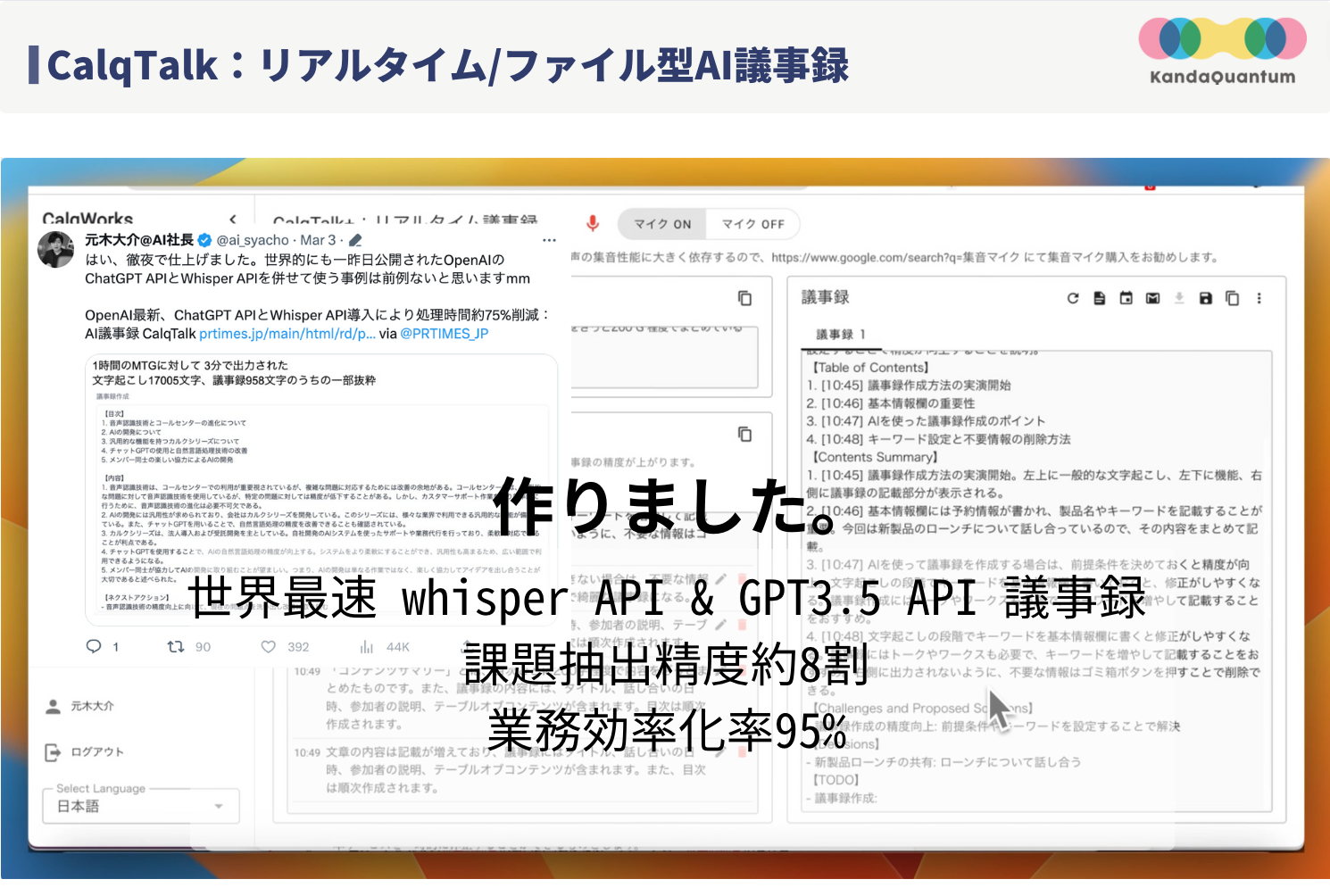Click the back arrow next to CalqWorks

point(232,220)
